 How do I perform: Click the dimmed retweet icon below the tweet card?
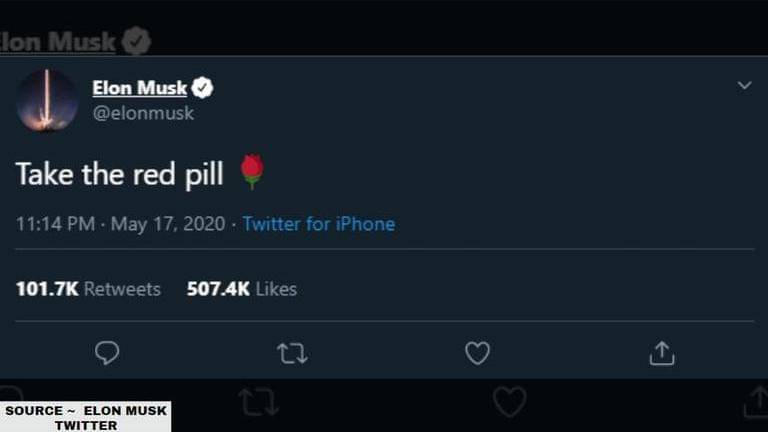[x=257, y=402]
